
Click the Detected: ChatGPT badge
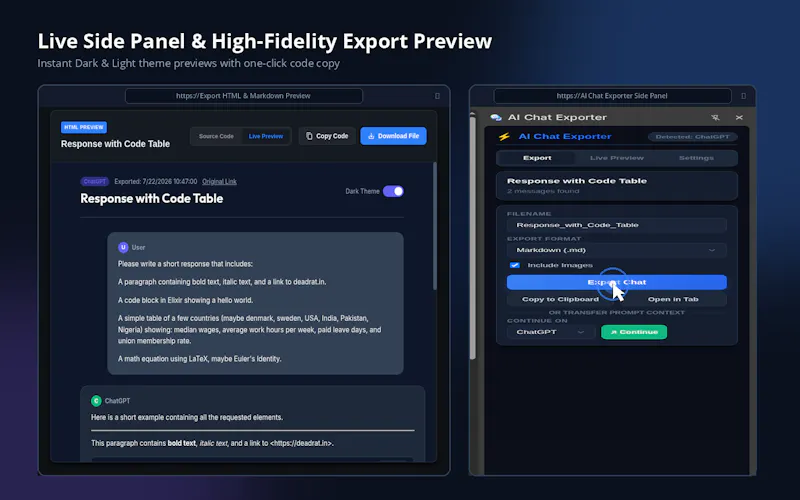tap(692, 137)
